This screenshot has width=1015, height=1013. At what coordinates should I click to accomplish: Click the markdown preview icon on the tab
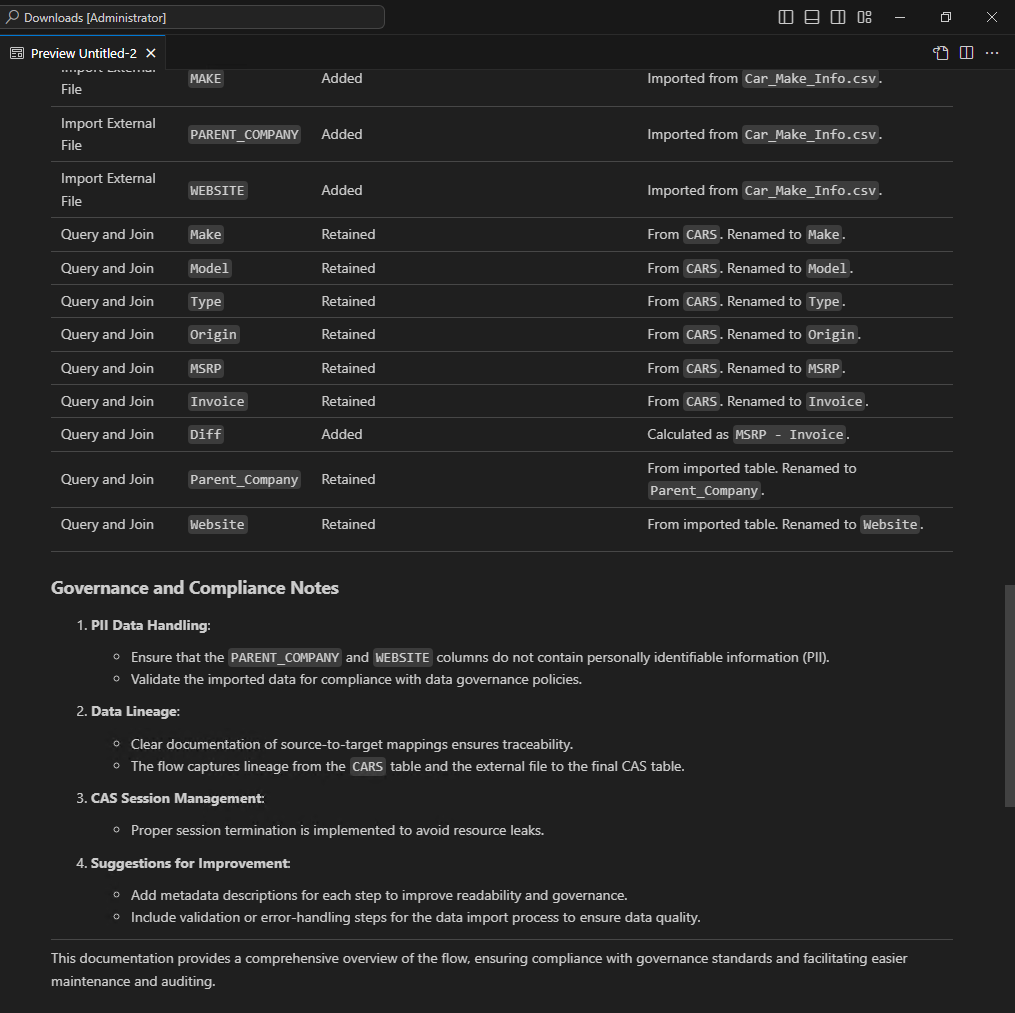pos(16,52)
